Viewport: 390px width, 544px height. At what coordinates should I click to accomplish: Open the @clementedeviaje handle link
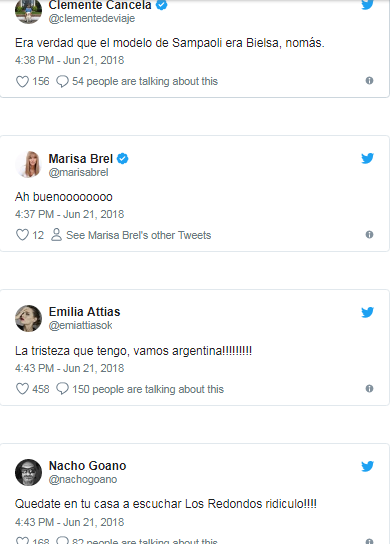92,18
